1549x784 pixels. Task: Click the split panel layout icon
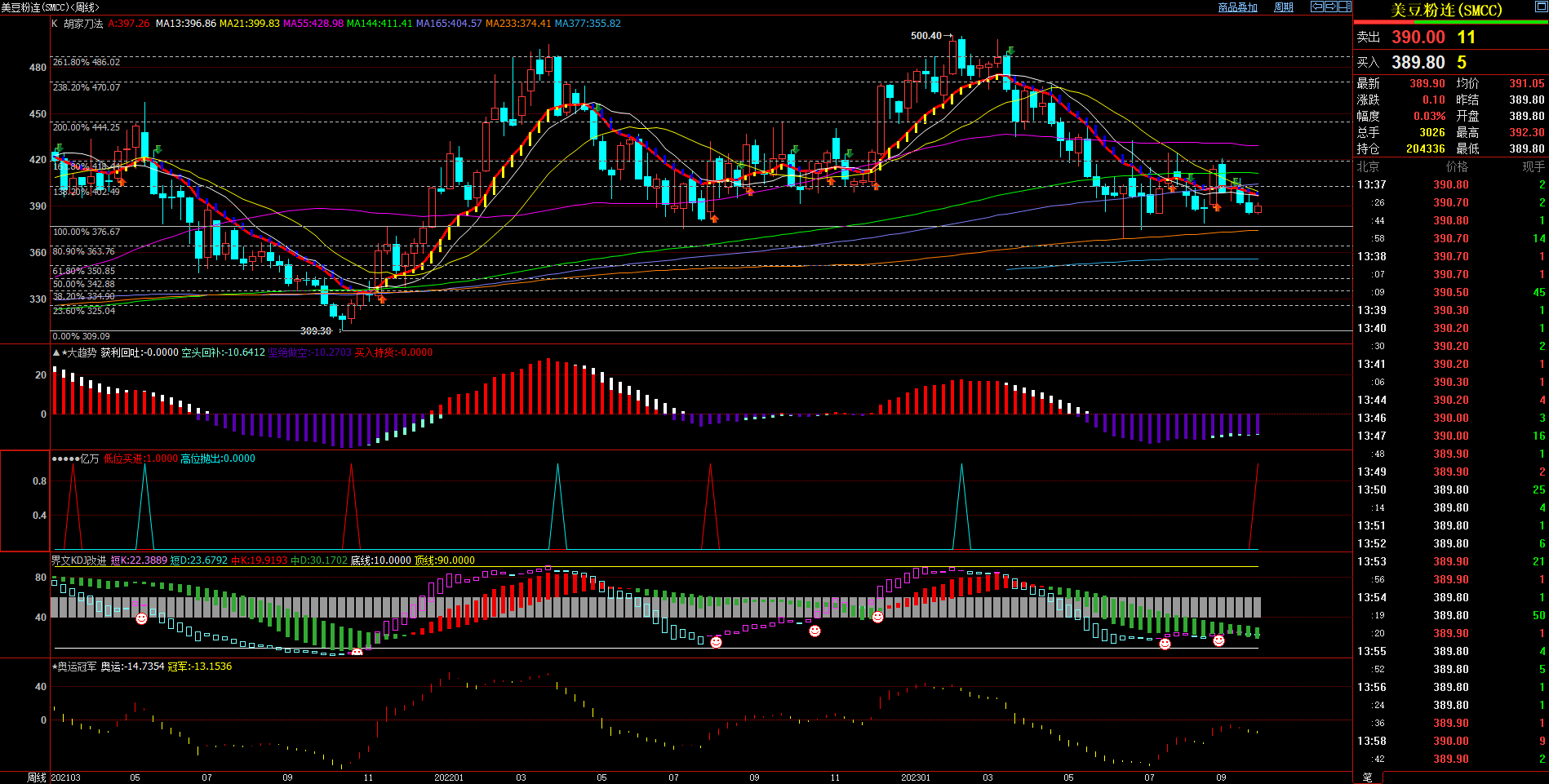click(x=1345, y=7)
